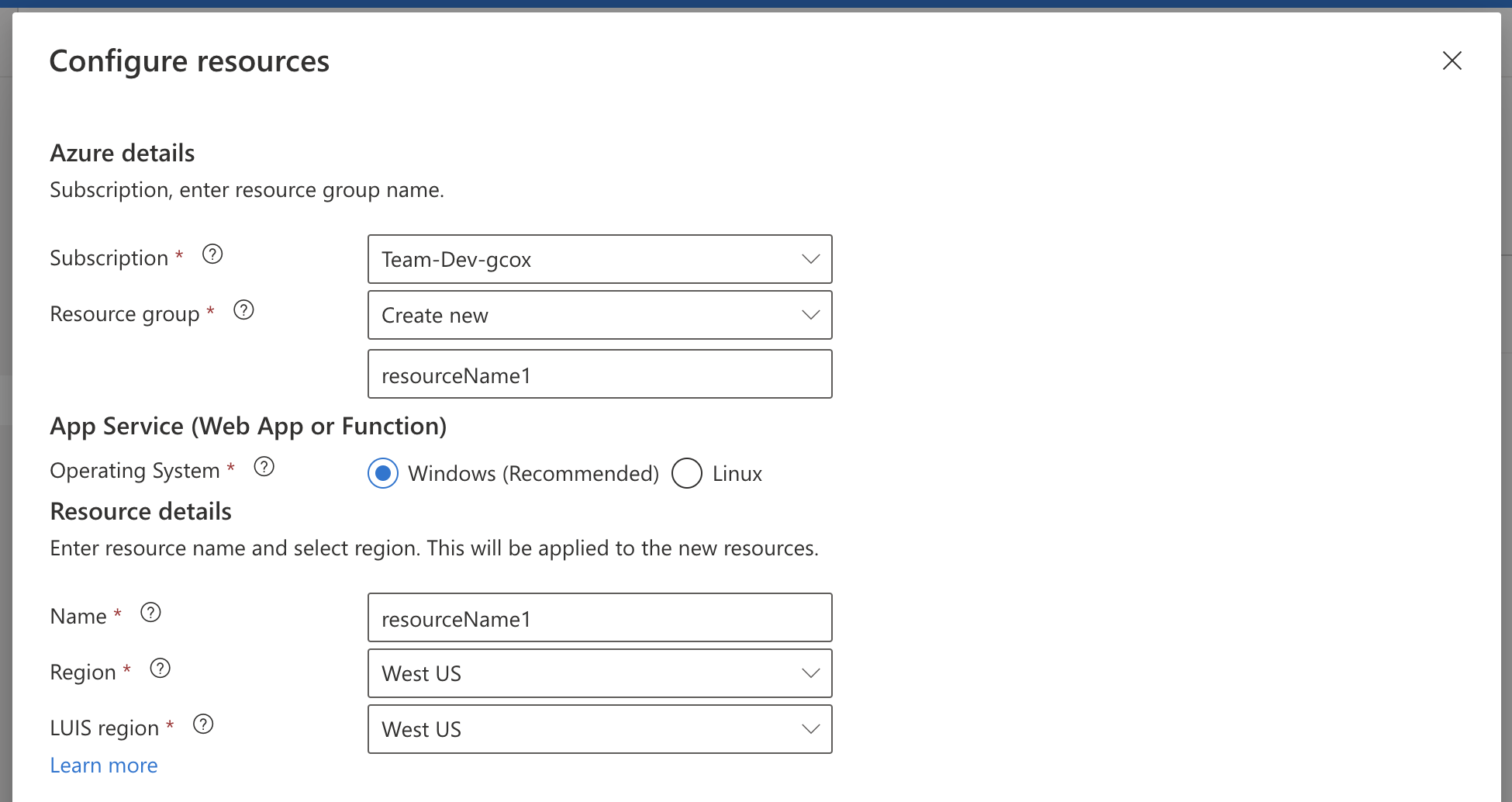The width and height of the screenshot is (1512, 802).
Task: Show help for the Name field
Action: point(150,613)
